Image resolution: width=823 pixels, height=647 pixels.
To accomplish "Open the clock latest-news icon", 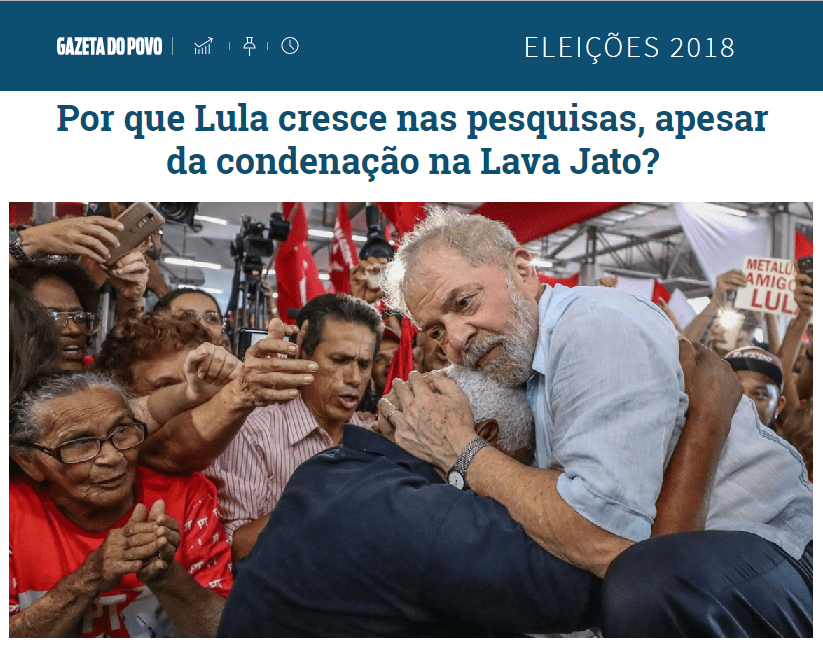I will [x=290, y=46].
